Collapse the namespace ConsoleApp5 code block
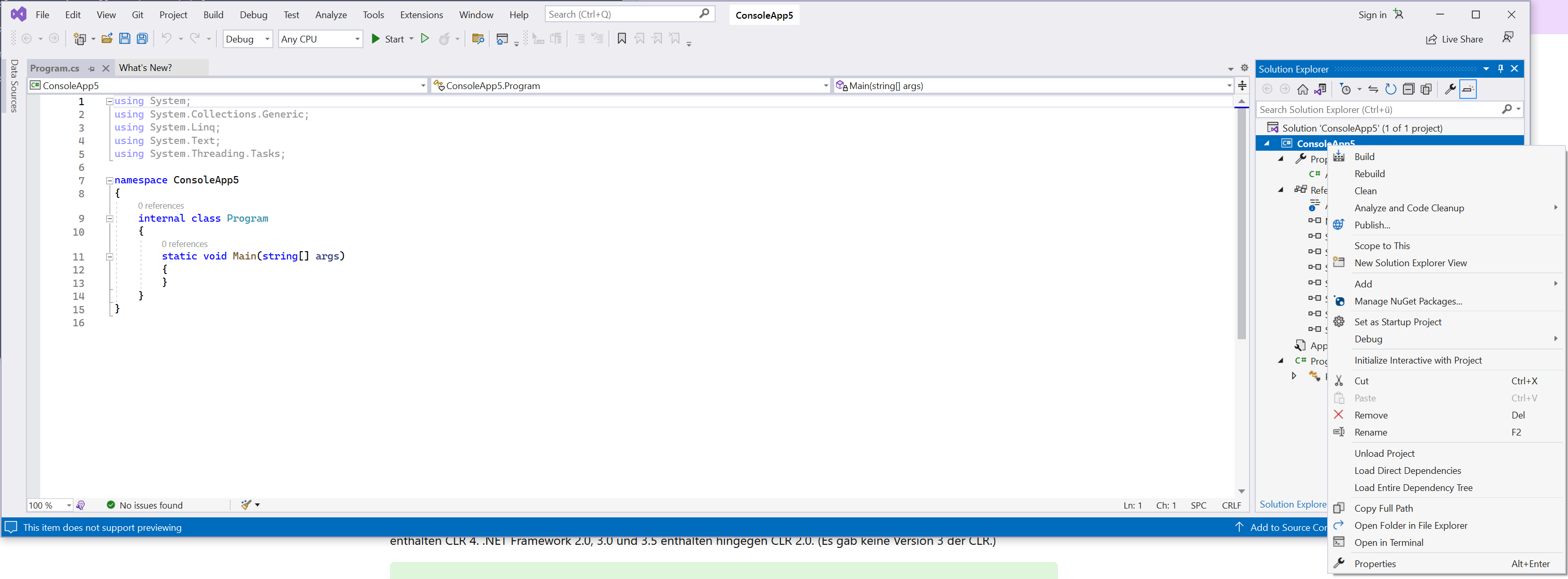The width and height of the screenshot is (1568, 579). point(110,180)
